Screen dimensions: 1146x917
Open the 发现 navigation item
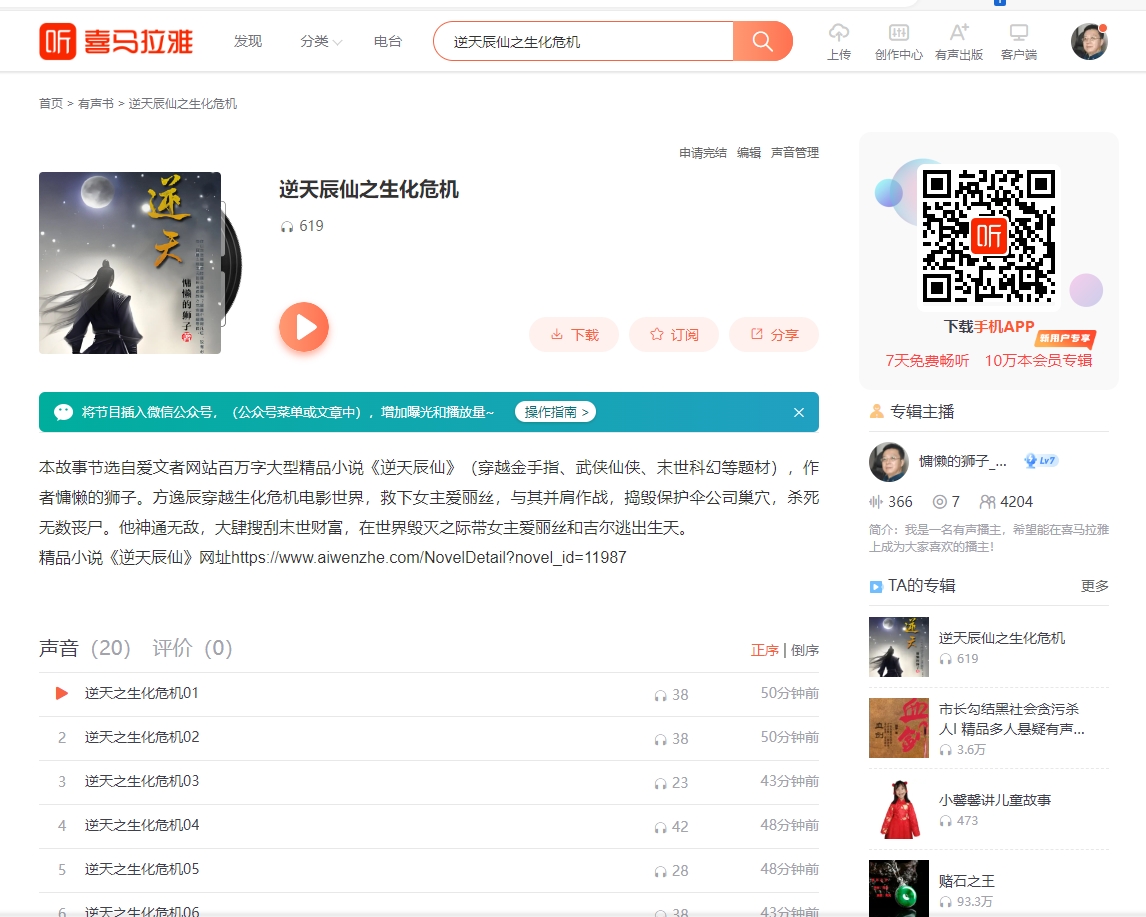[x=247, y=42]
